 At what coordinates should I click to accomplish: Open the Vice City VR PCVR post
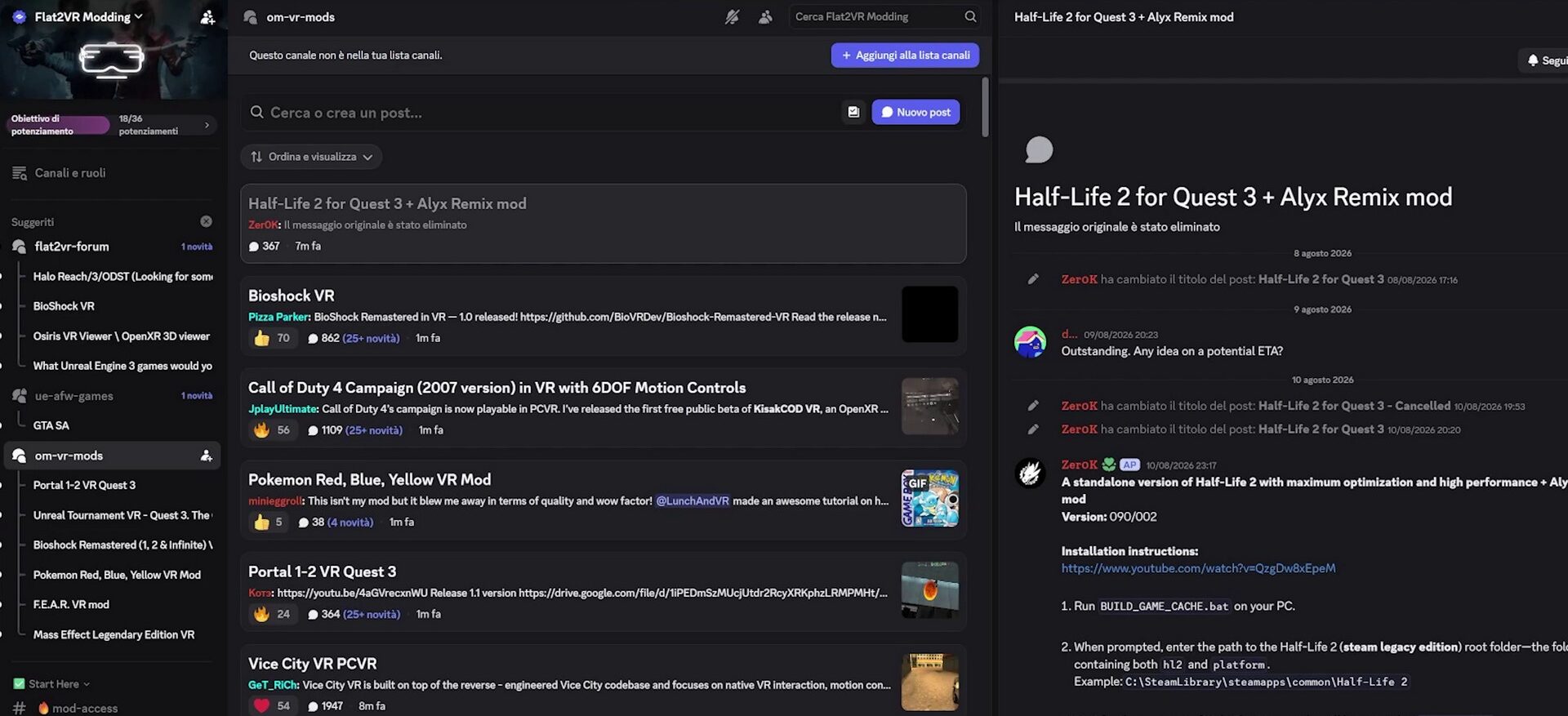[604, 683]
